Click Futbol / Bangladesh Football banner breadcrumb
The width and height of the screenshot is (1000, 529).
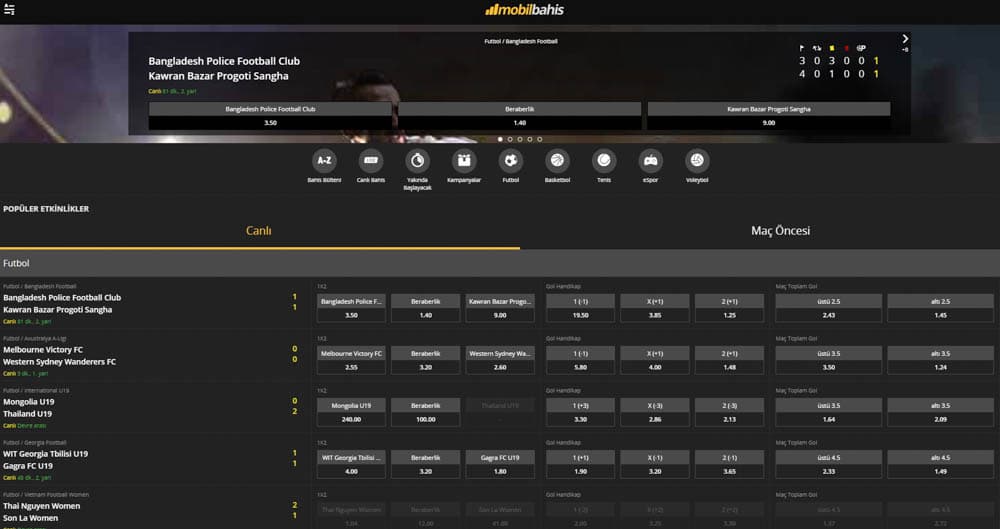pyautogui.click(x=520, y=41)
